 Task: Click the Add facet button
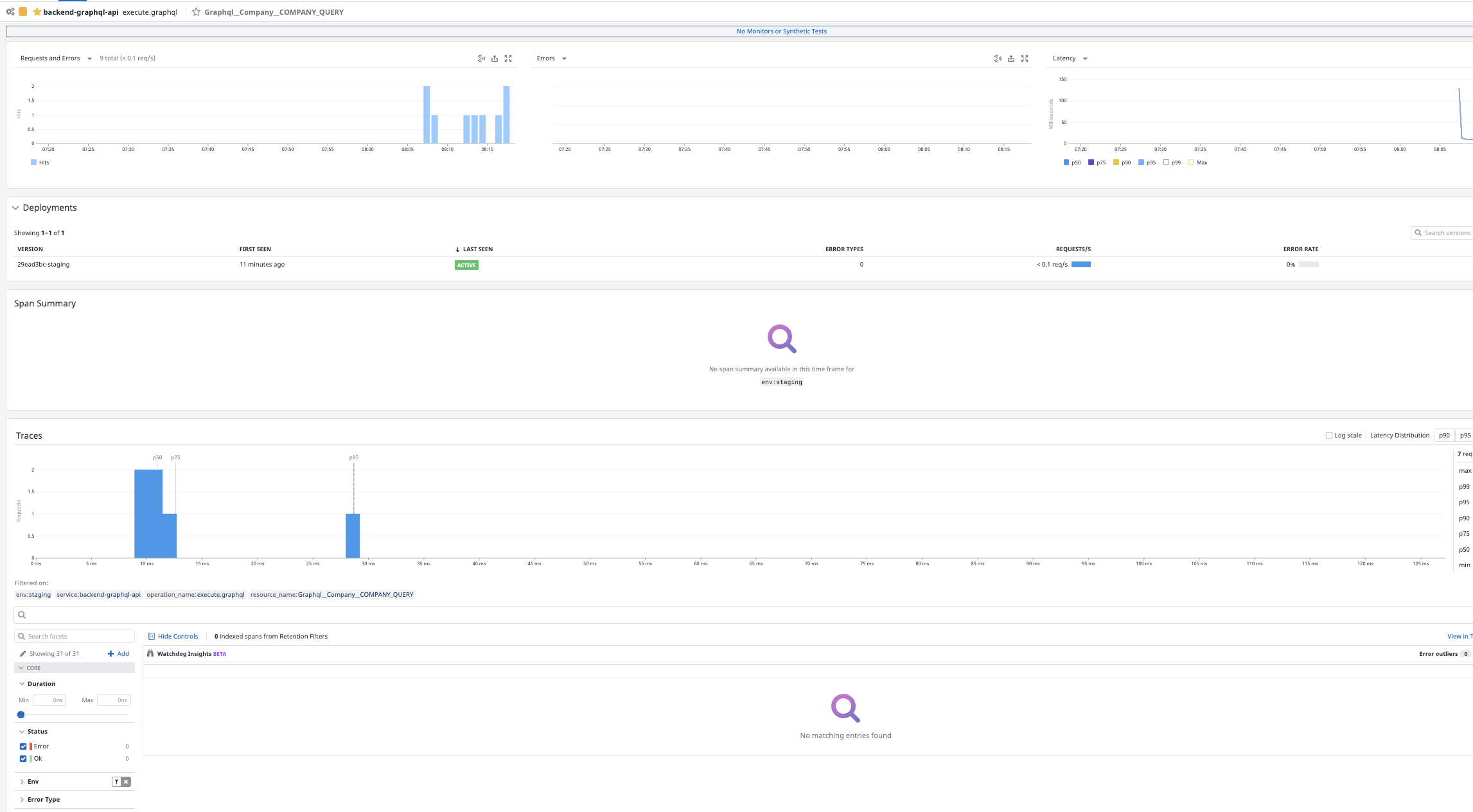tap(118, 653)
